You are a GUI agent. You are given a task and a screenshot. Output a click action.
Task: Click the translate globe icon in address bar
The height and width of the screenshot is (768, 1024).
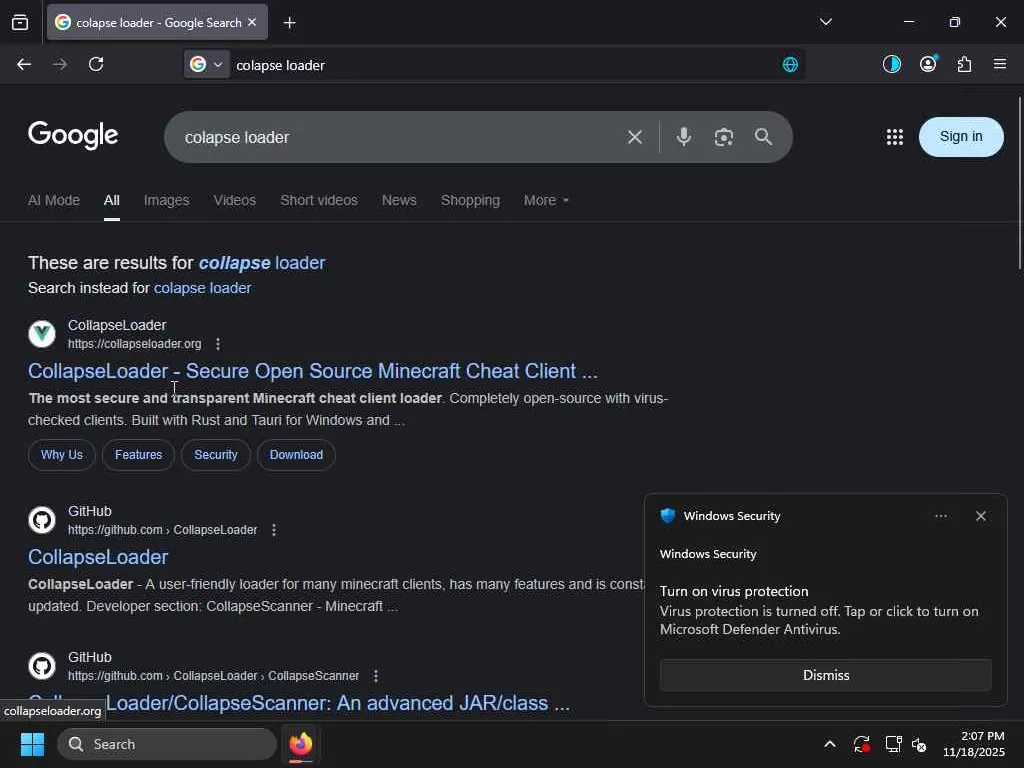point(790,65)
